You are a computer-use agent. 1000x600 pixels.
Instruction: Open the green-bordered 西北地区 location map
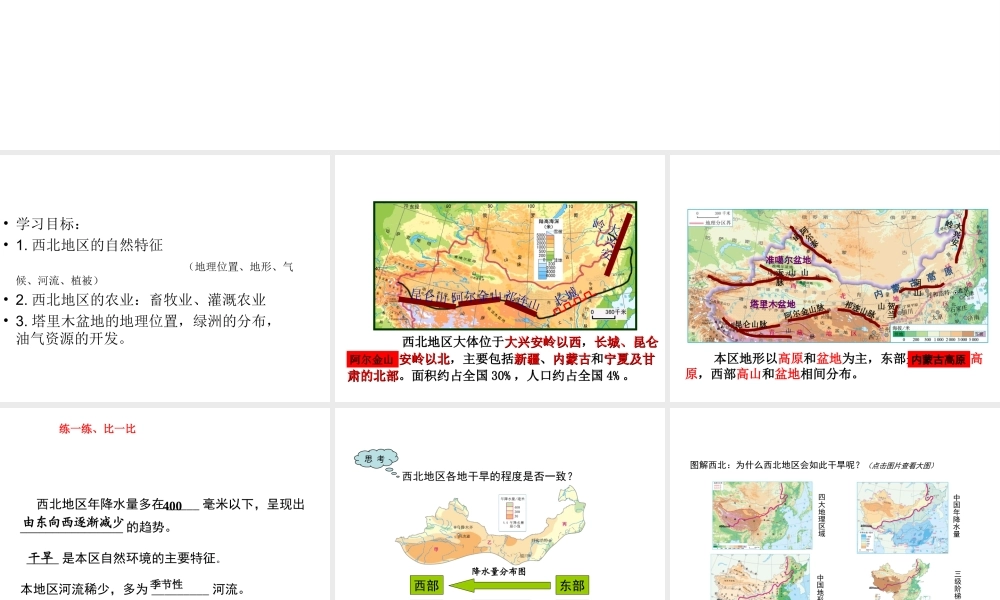click(x=505, y=265)
